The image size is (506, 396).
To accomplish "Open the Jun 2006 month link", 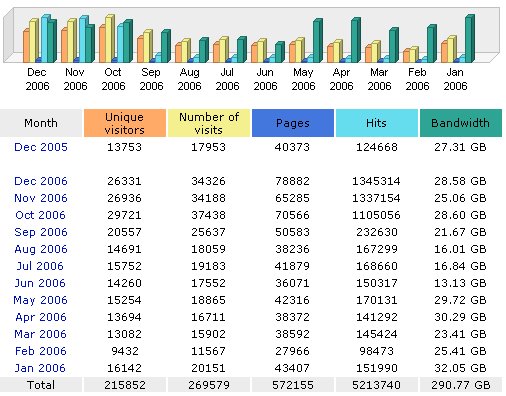I will pyautogui.click(x=40, y=283).
